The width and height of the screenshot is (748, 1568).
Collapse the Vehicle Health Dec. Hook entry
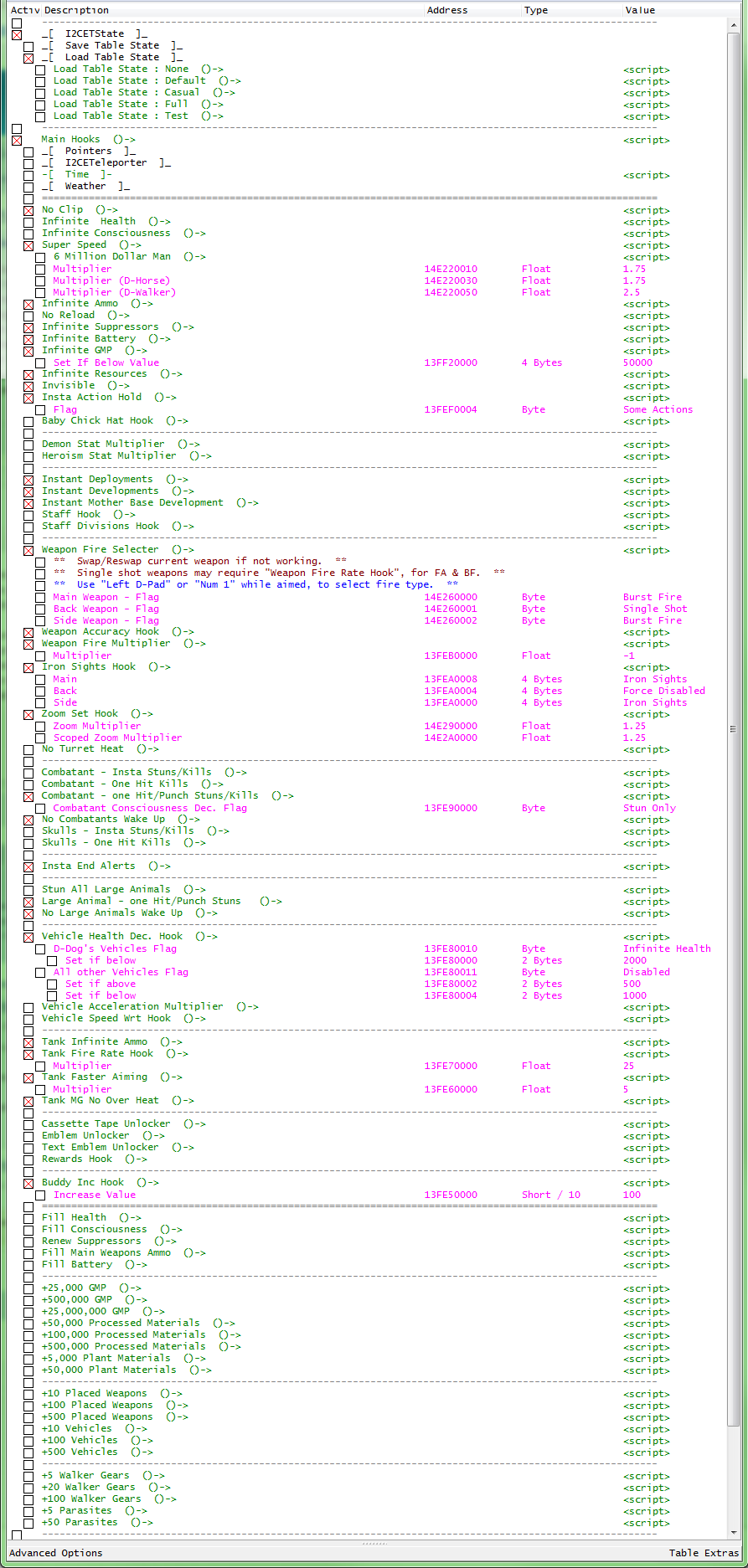[28, 938]
